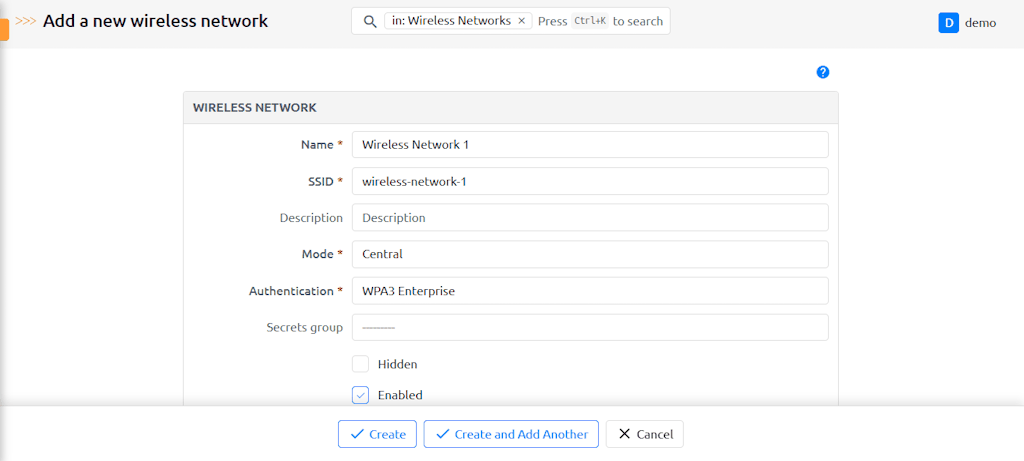
Task: Uncheck the Enabled checkbox
Action: [x=361, y=395]
